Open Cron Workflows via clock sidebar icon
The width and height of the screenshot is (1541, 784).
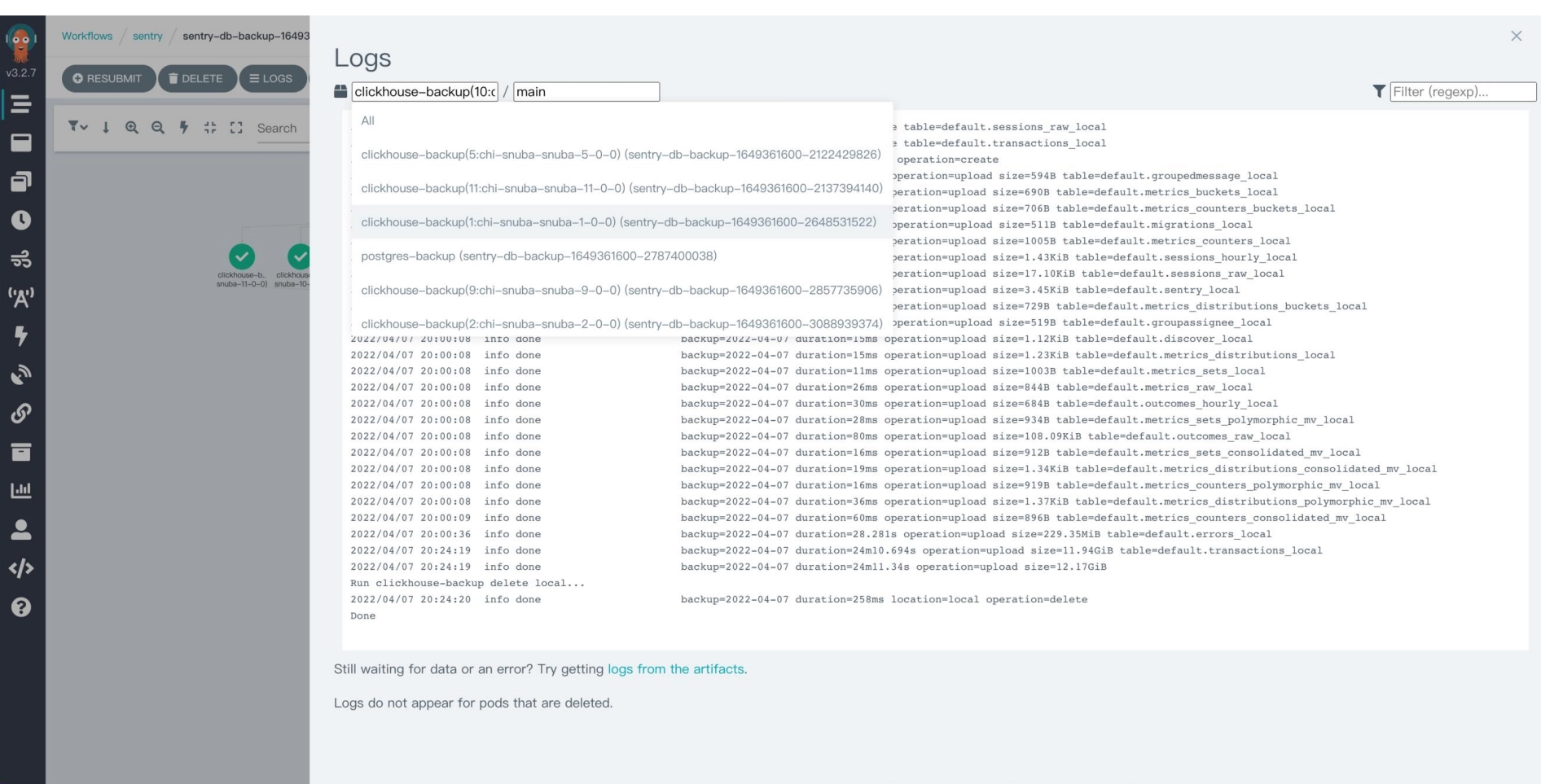[21, 220]
